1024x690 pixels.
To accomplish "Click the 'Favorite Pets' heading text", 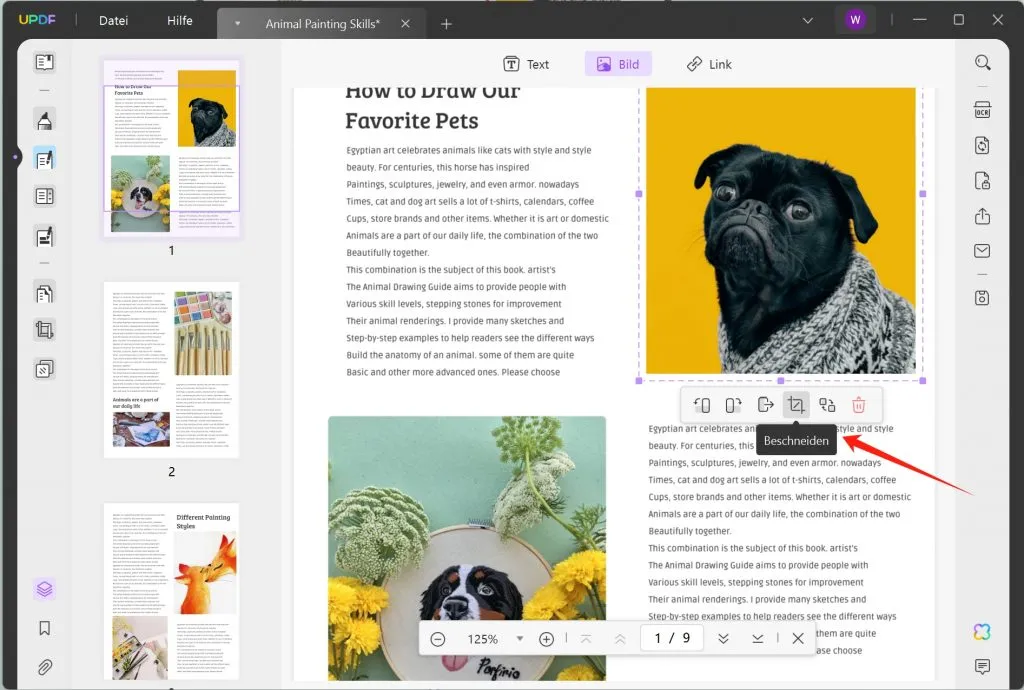I will (411, 121).
